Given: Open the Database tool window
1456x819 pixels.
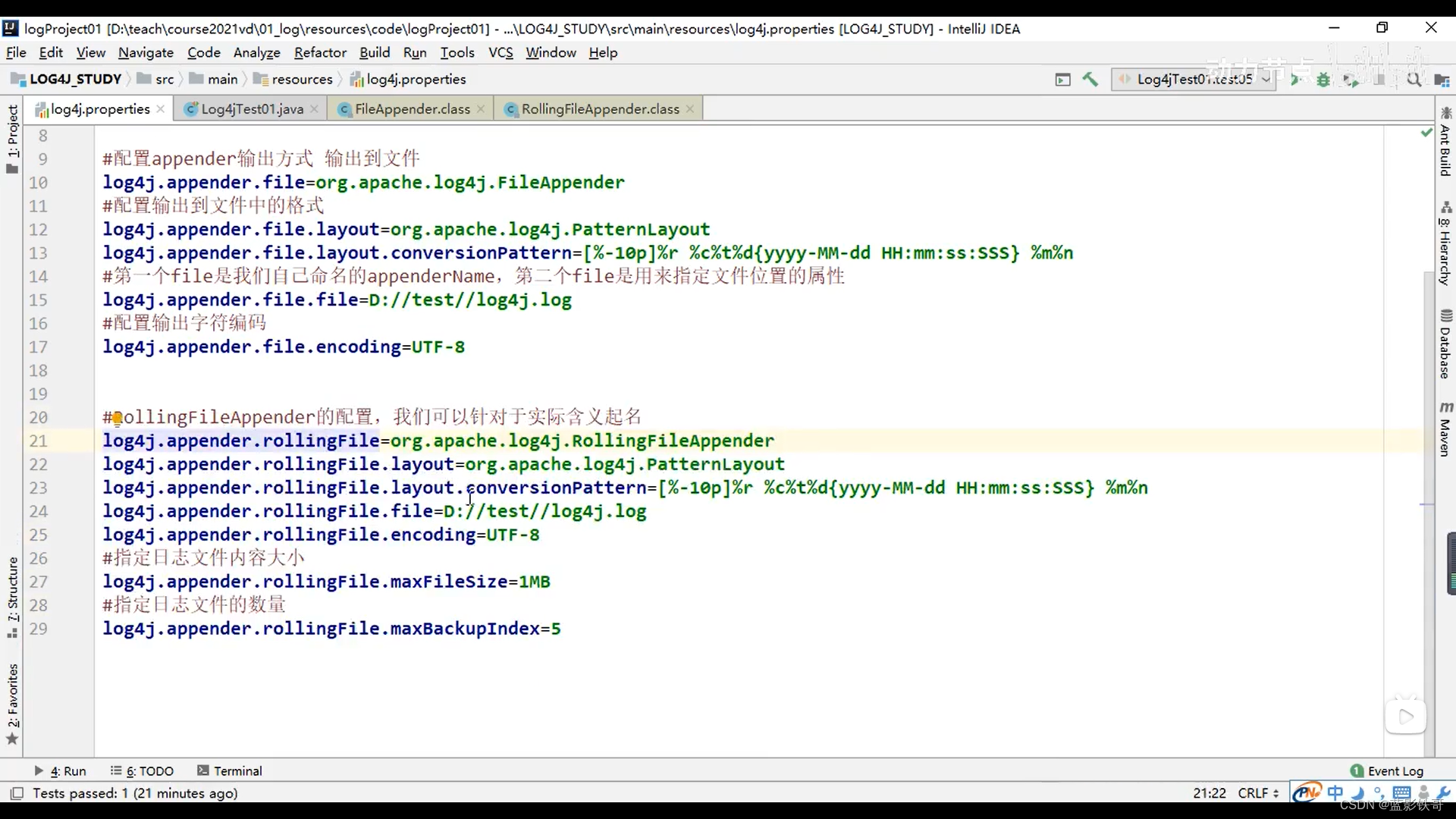Looking at the screenshot, I should pyautogui.click(x=1445, y=344).
